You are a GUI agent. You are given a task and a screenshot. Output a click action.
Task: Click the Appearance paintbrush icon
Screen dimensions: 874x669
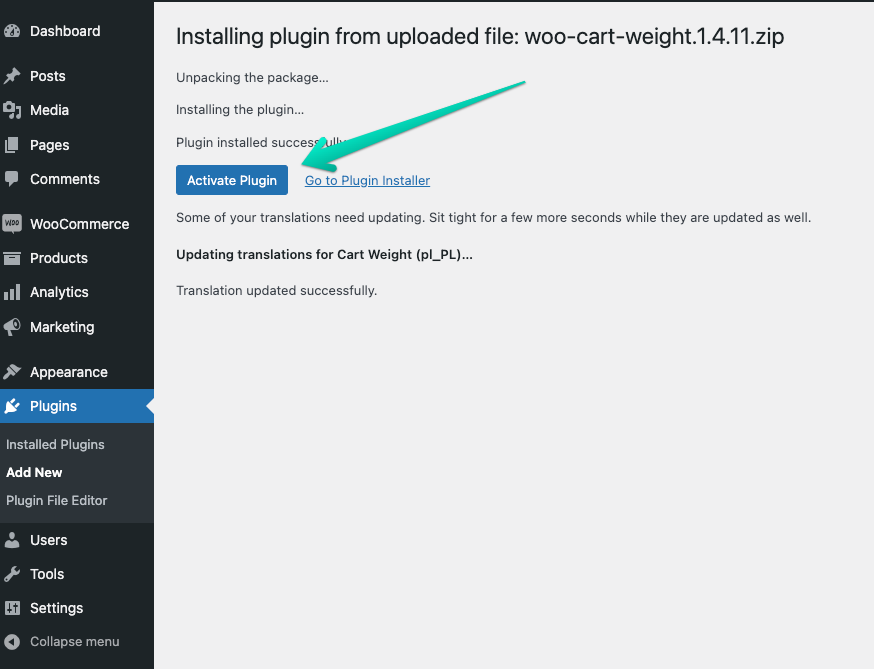point(12,372)
